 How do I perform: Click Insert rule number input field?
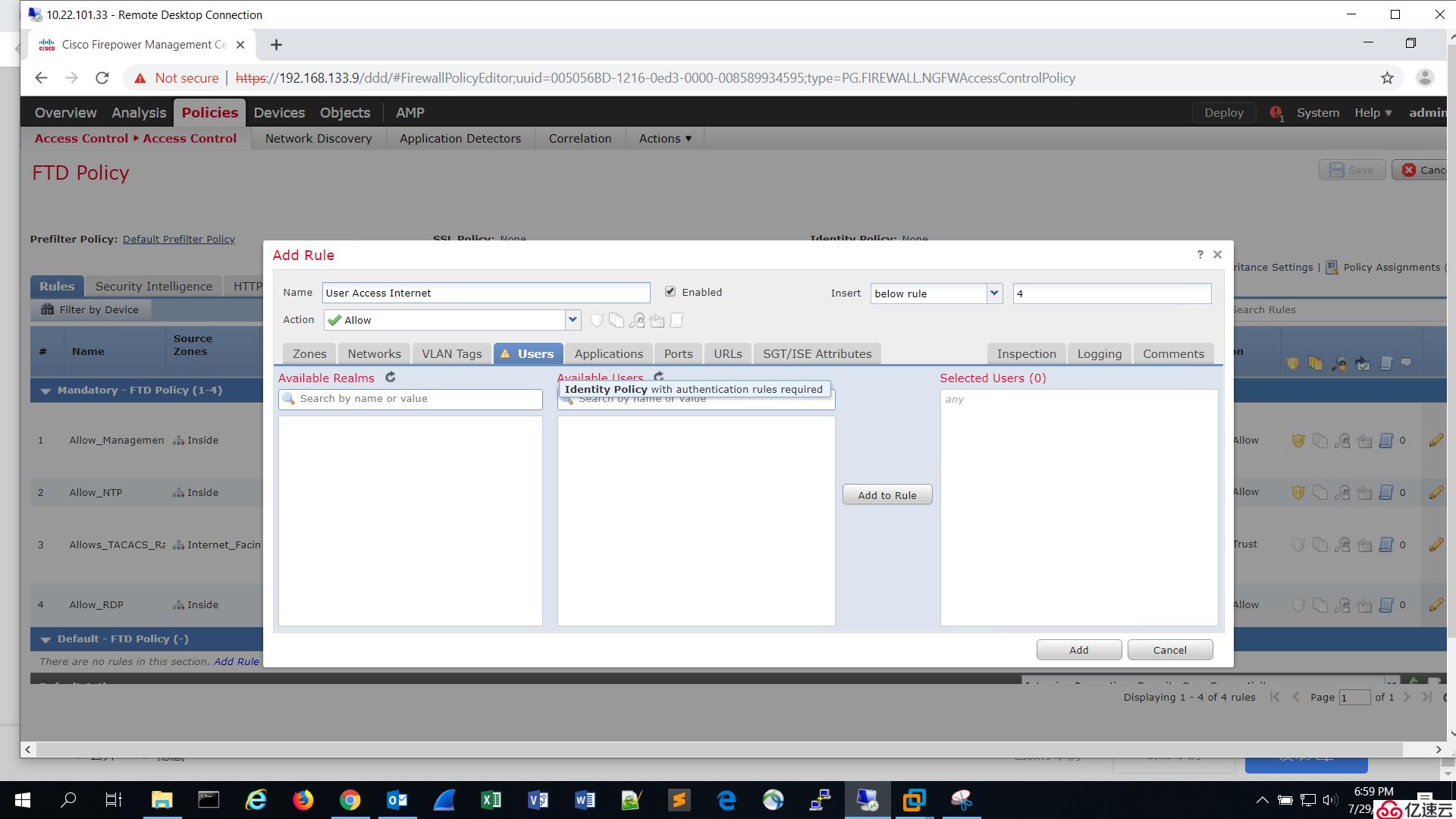pyautogui.click(x=1110, y=293)
